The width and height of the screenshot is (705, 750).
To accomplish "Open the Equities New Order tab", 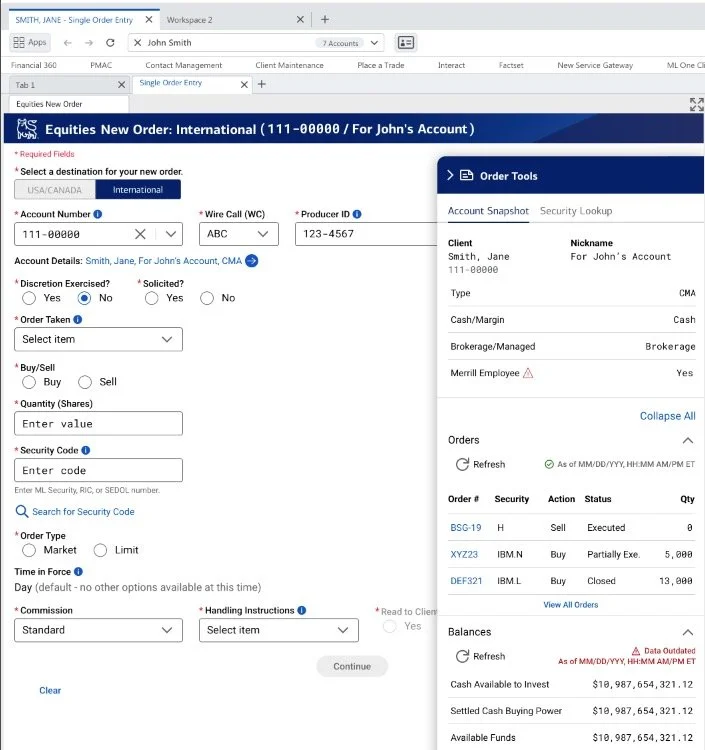I will pyautogui.click(x=69, y=104).
